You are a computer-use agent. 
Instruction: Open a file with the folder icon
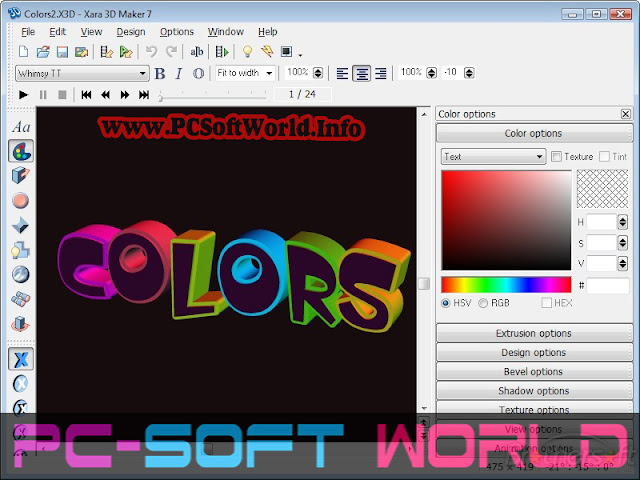[43, 52]
